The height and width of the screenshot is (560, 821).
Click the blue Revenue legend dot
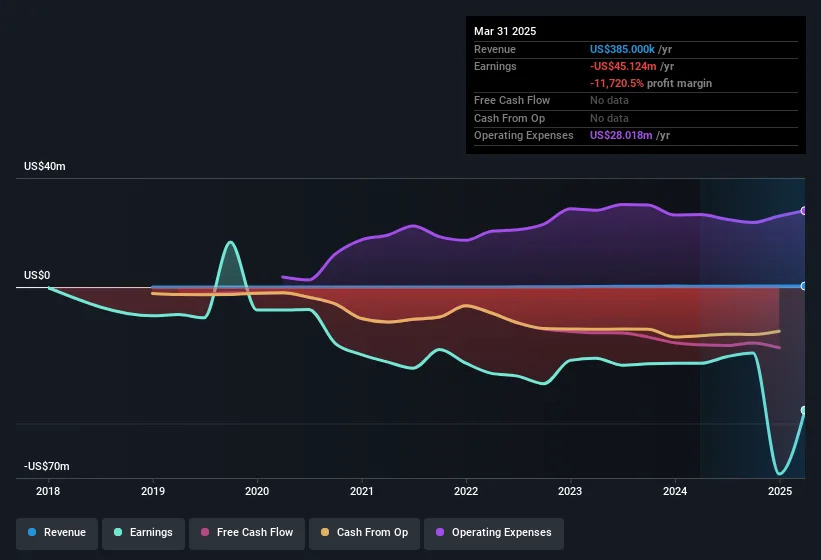pyautogui.click(x=32, y=532)
